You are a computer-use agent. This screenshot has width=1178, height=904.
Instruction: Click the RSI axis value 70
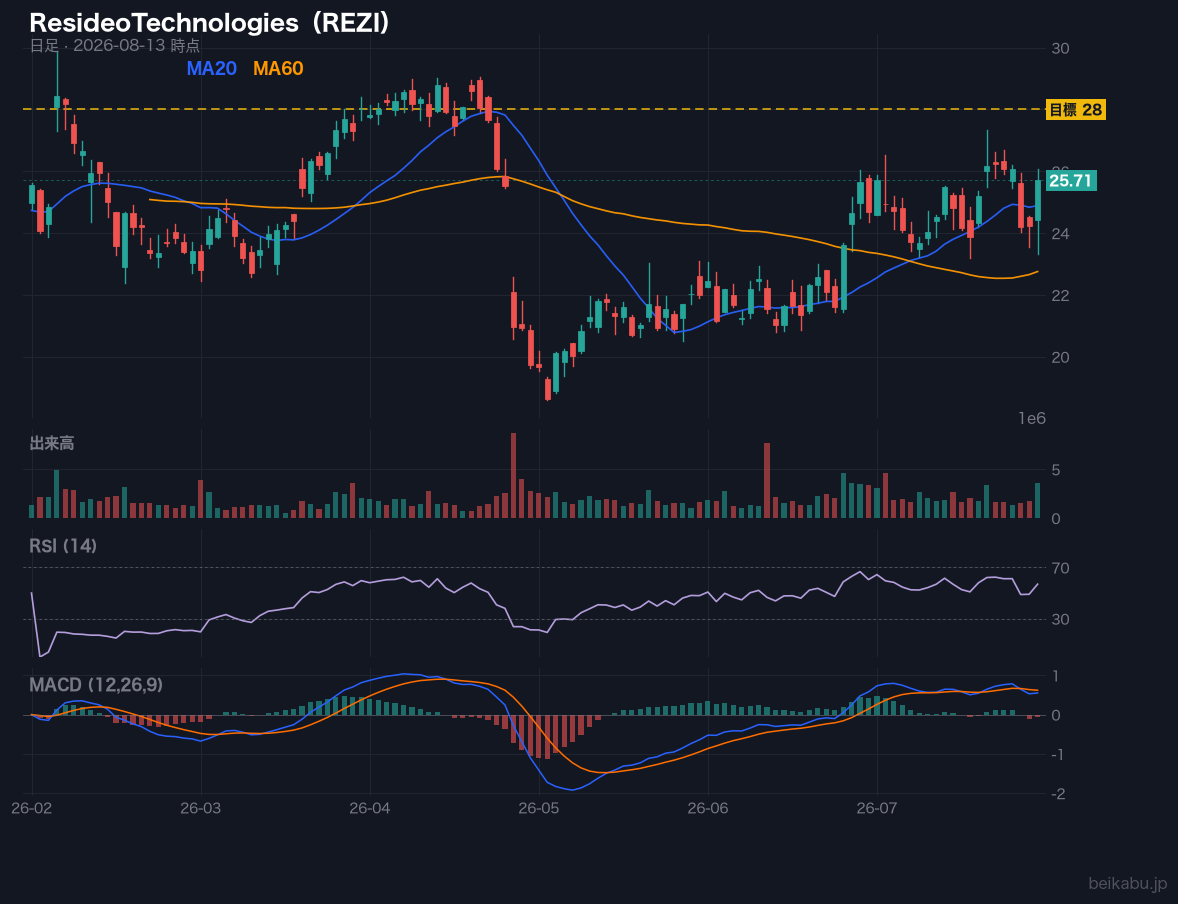1060,568
